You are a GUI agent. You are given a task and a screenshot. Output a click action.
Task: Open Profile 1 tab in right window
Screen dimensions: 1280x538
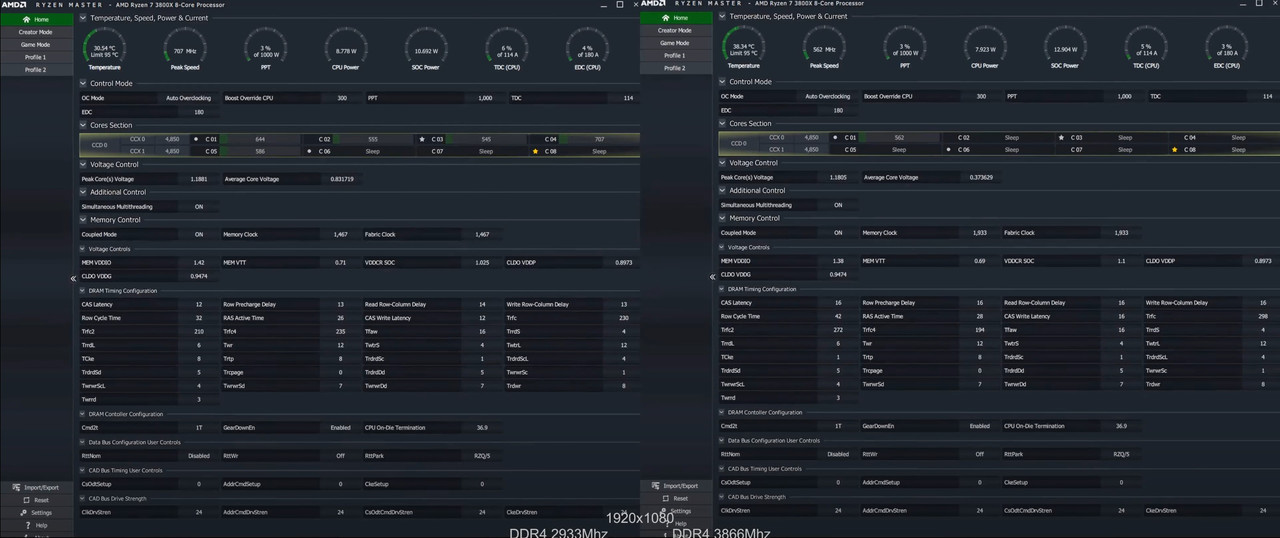[675, 55]
